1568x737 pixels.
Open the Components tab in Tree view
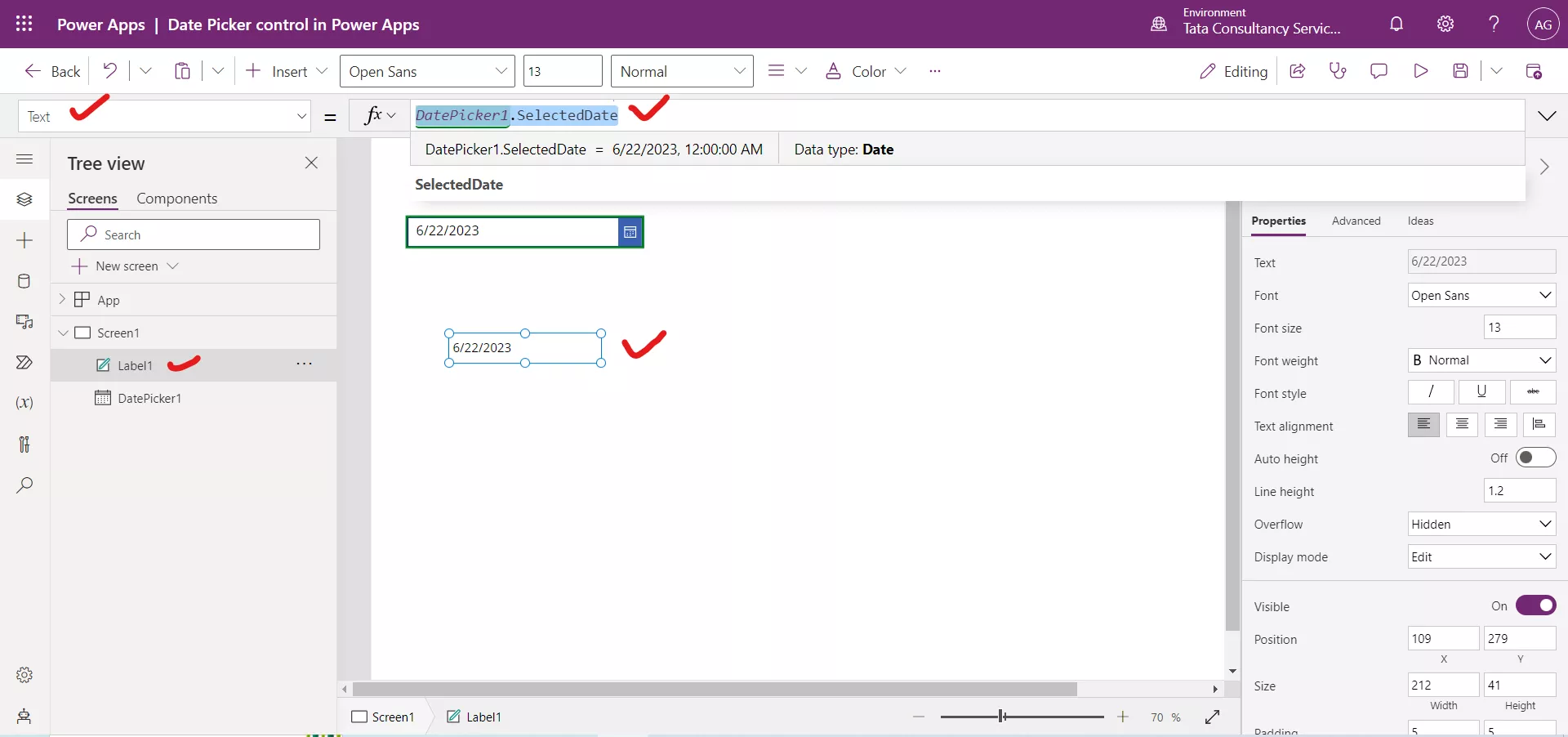tap(177, 199)
